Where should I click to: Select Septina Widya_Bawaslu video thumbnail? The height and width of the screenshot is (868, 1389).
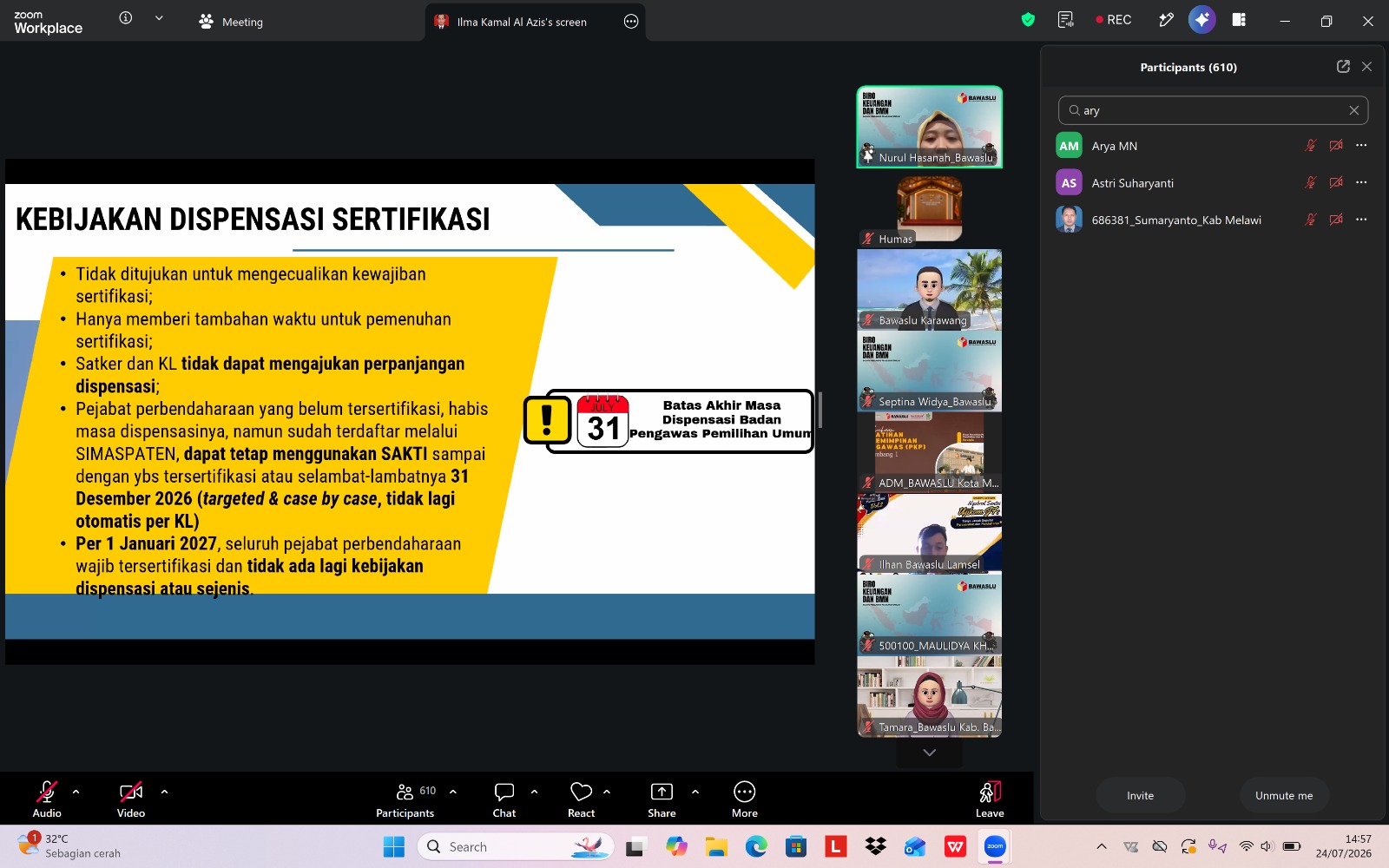click(930, 372)
